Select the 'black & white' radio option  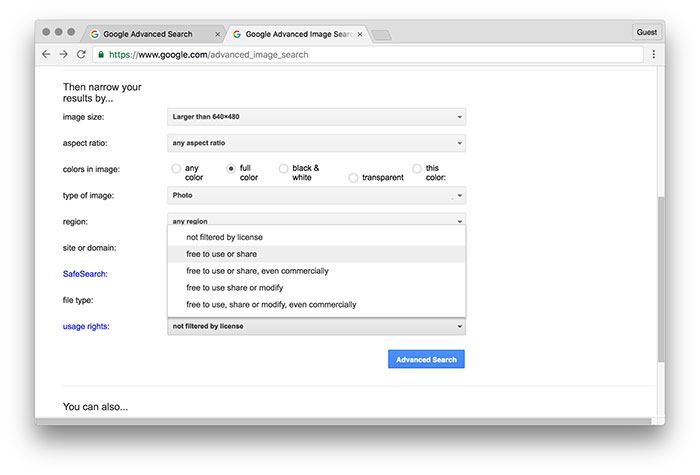[x=284, y=169]
